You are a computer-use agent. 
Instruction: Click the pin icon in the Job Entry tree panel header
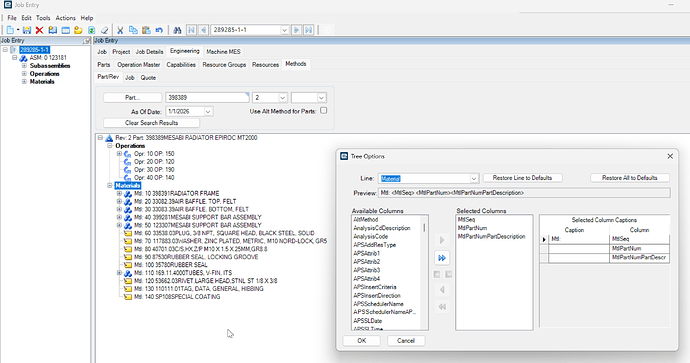tap(87, 40)
